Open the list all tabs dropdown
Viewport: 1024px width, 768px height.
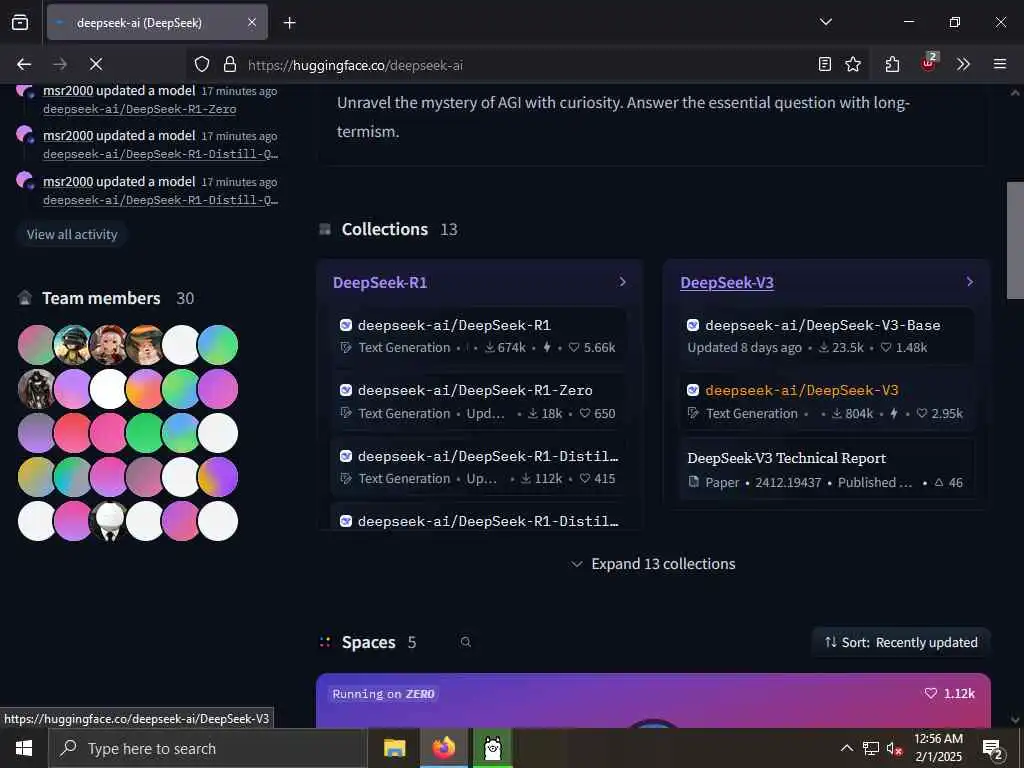click(826, 22)
